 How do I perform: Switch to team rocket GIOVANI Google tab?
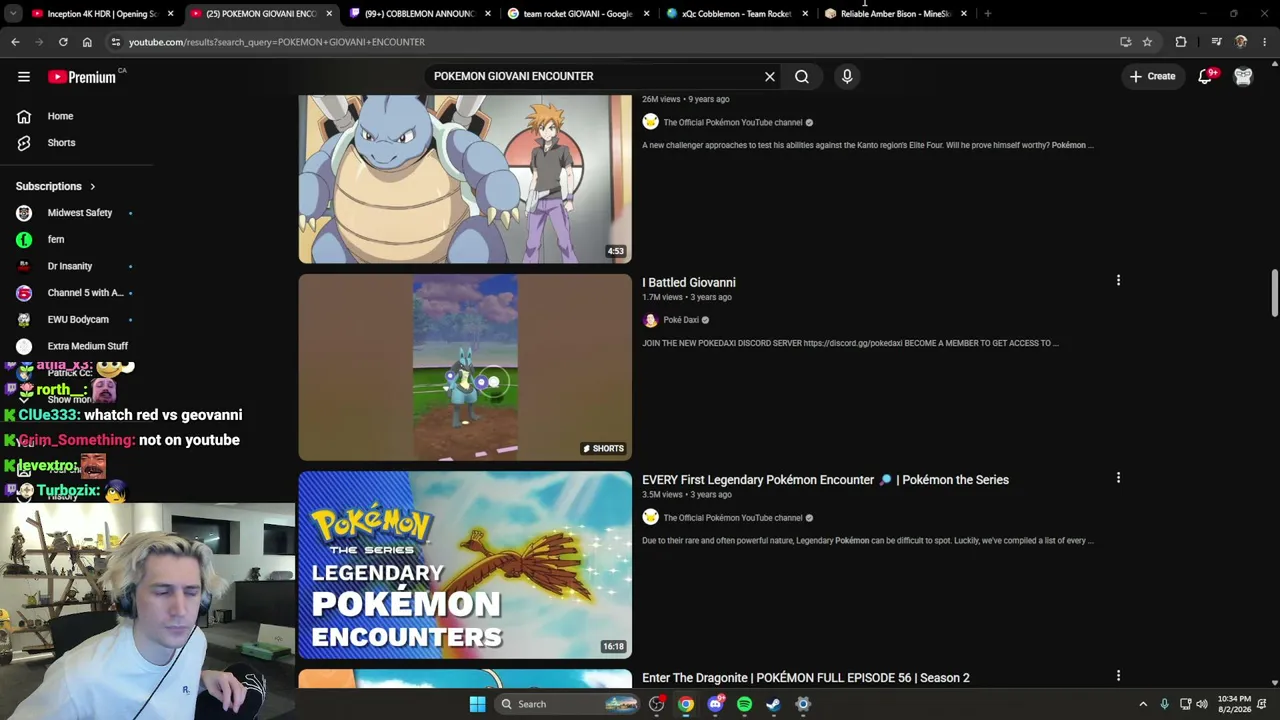tap(578, 14)
